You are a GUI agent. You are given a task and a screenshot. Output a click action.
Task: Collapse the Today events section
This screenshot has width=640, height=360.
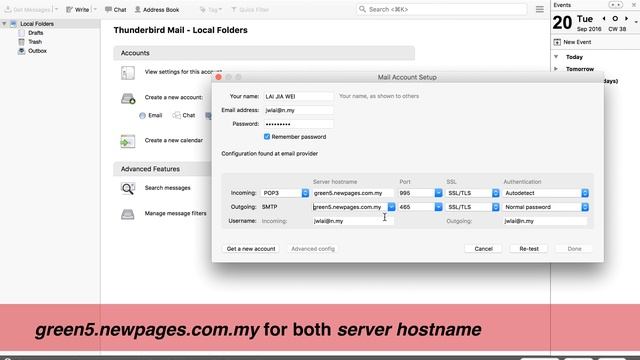pyautogui.click(x=556, y=57)
